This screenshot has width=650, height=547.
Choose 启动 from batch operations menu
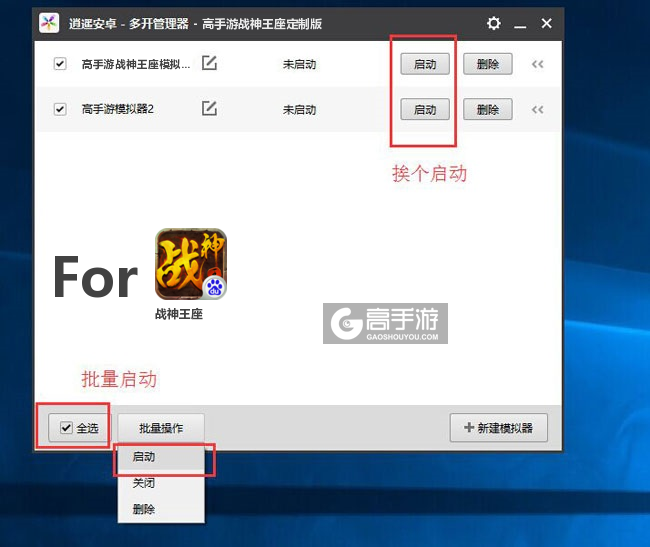[161, 457]
